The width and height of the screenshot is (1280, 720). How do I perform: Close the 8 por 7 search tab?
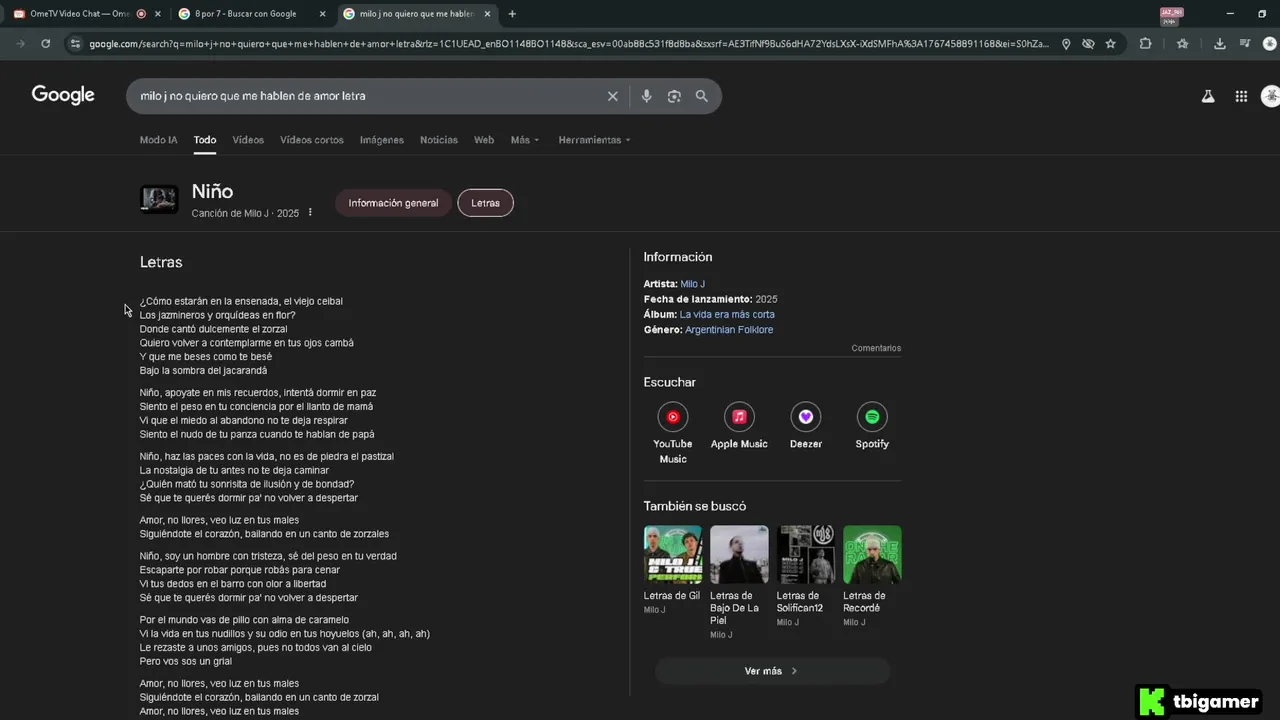tap(322, 14)
